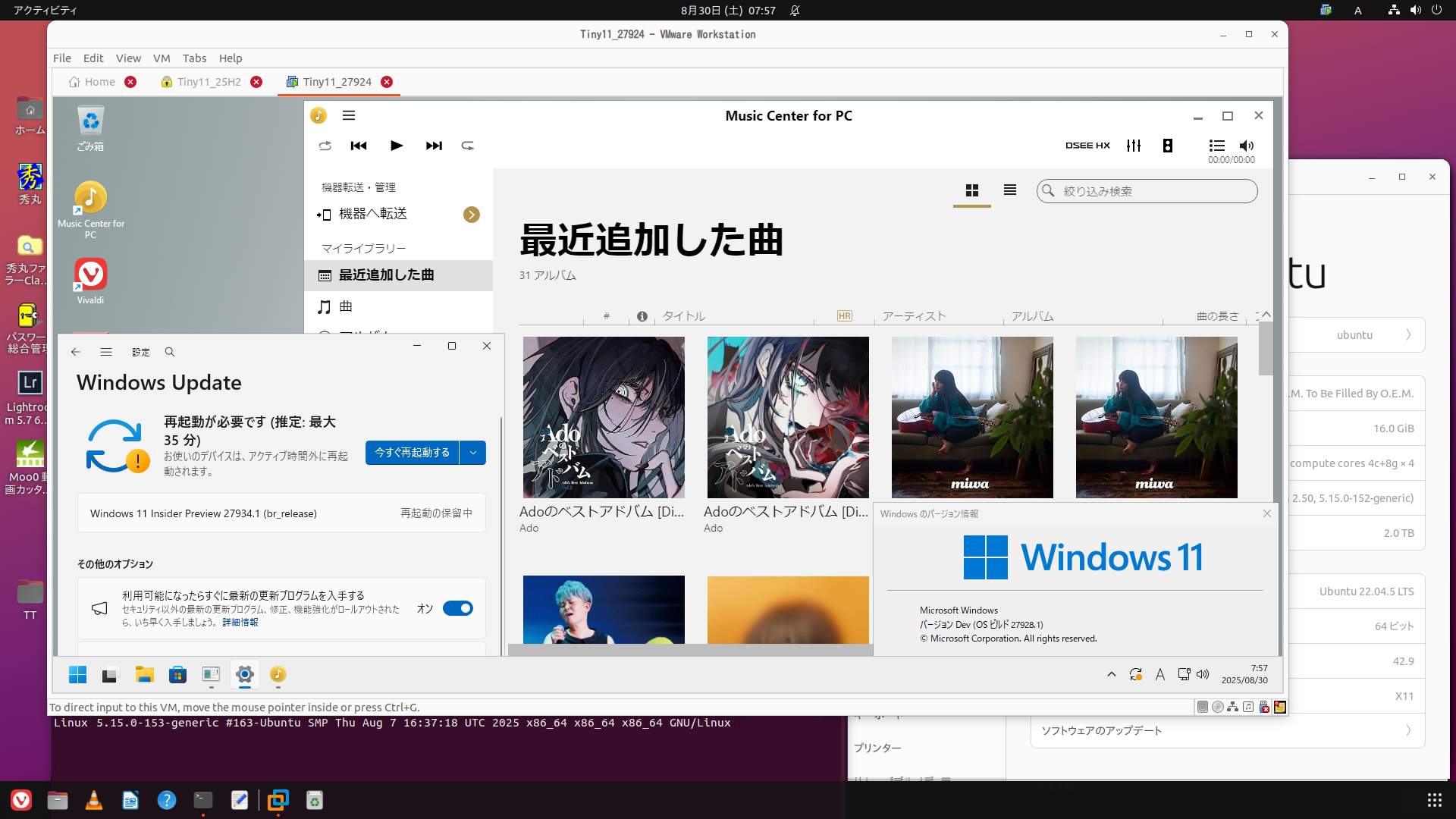This screenshot has width=1456, height=819.
Task: Show Applications grid in Ubuntu dock
Action: click(1434, 800)
